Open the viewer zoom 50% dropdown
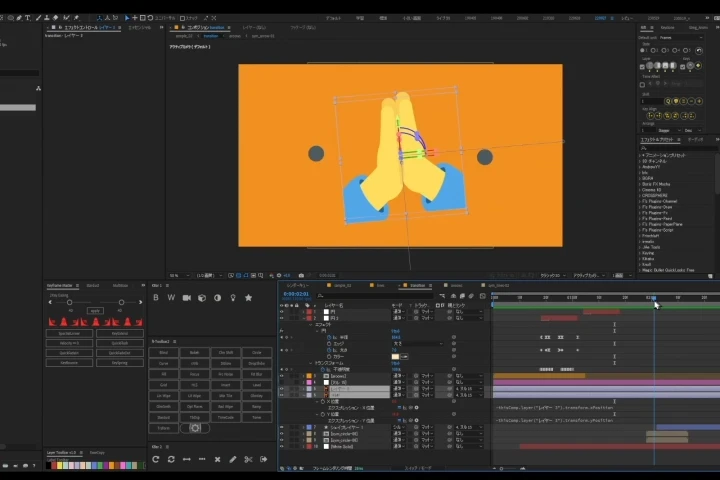The image size is (720, 480). pyautogui.click(x=179, y=275)
